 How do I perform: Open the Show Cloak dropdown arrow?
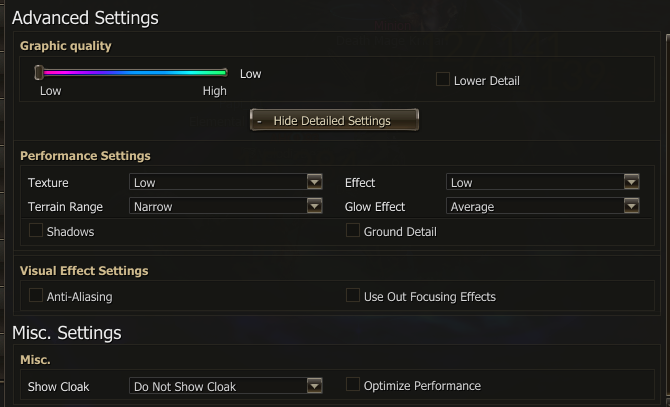coord(314,385)
